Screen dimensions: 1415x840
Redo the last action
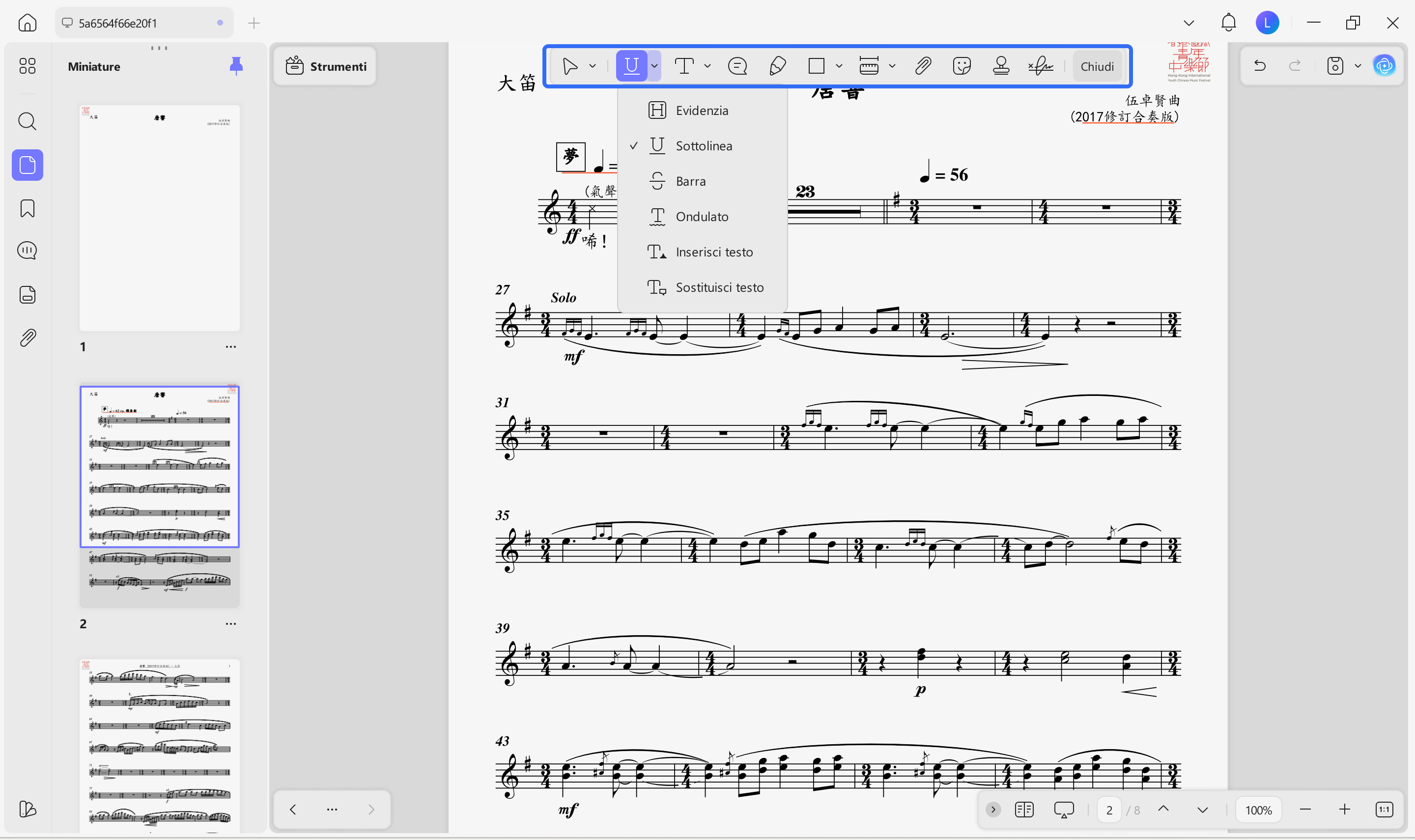click(1295, 66)
